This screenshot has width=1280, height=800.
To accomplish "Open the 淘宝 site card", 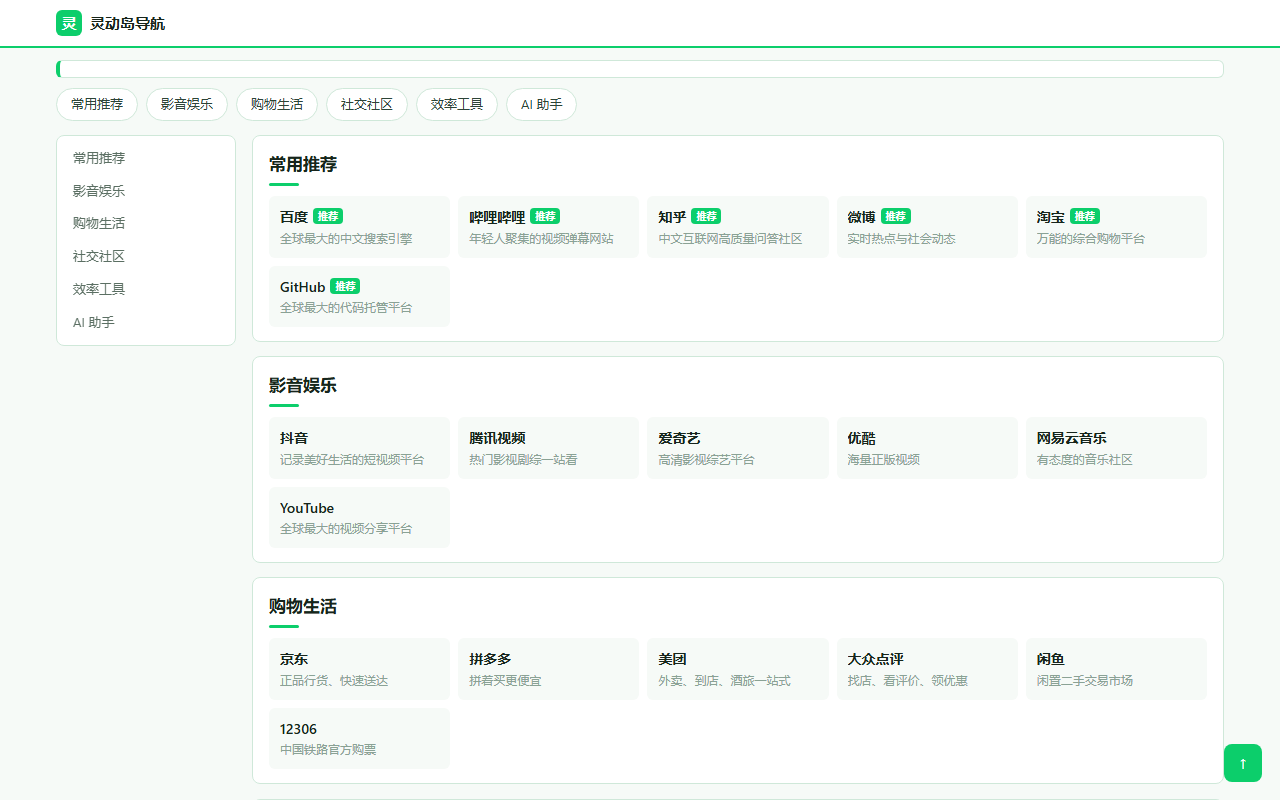I will [1116, 227].
